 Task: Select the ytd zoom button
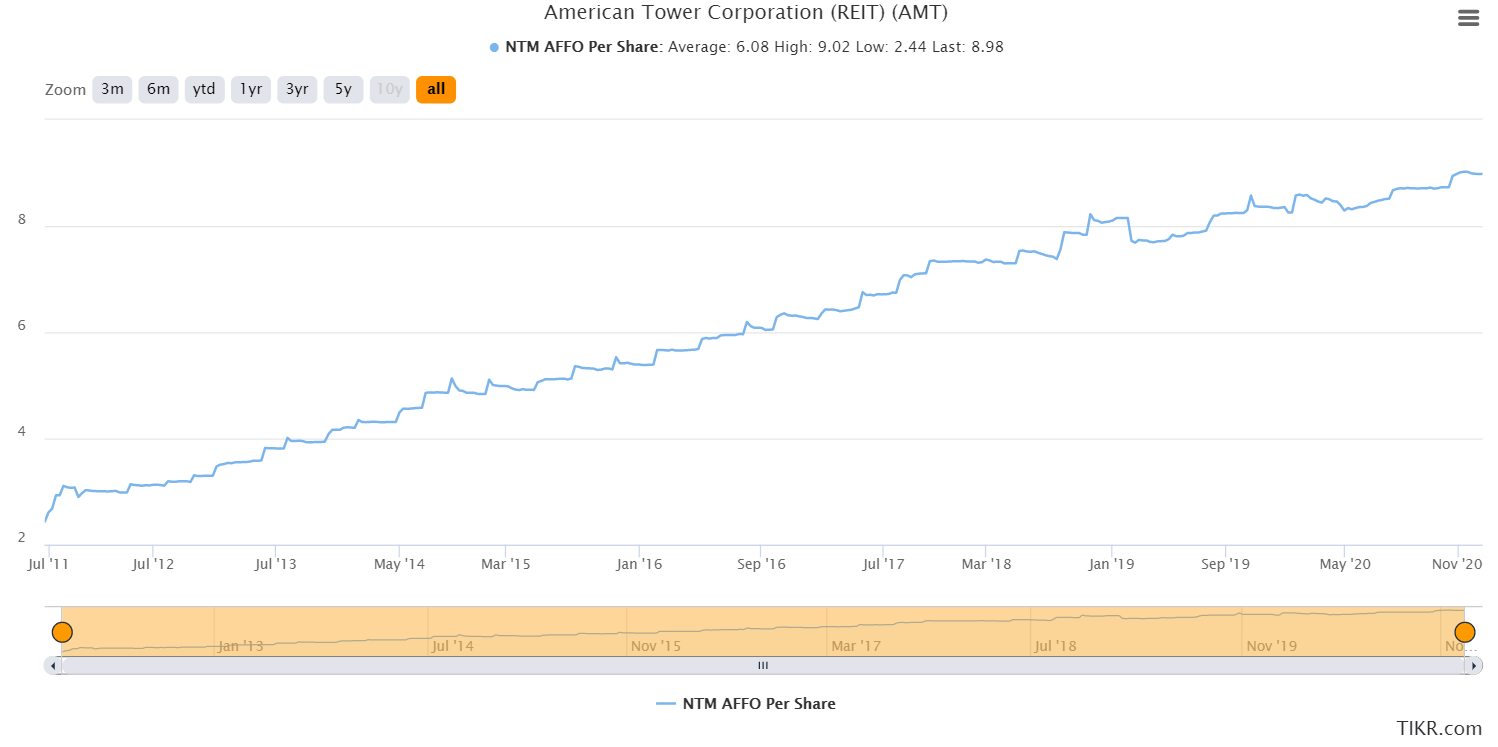coord(204,89)
